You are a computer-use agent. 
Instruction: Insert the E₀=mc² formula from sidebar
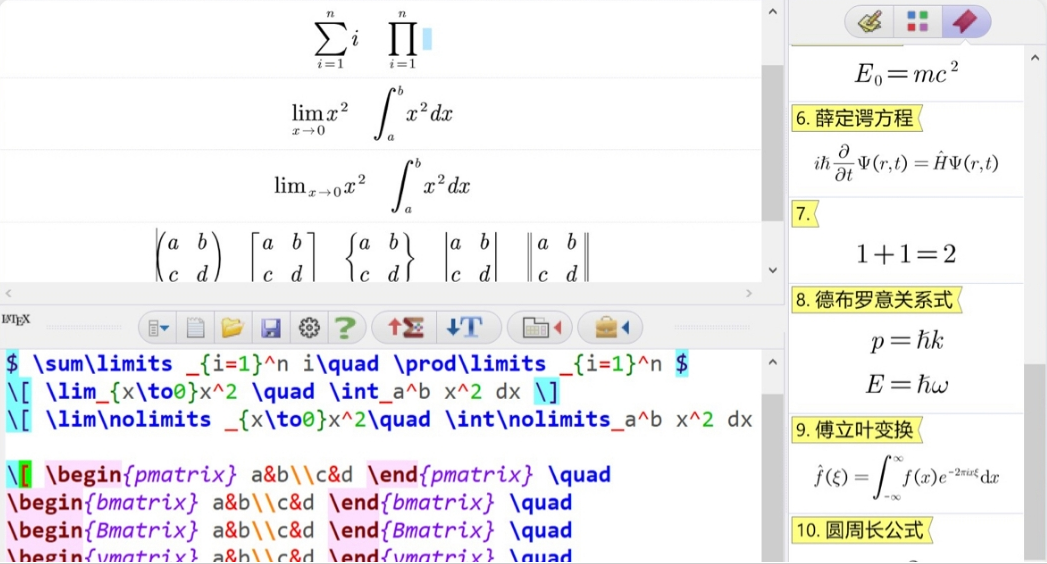906,73
